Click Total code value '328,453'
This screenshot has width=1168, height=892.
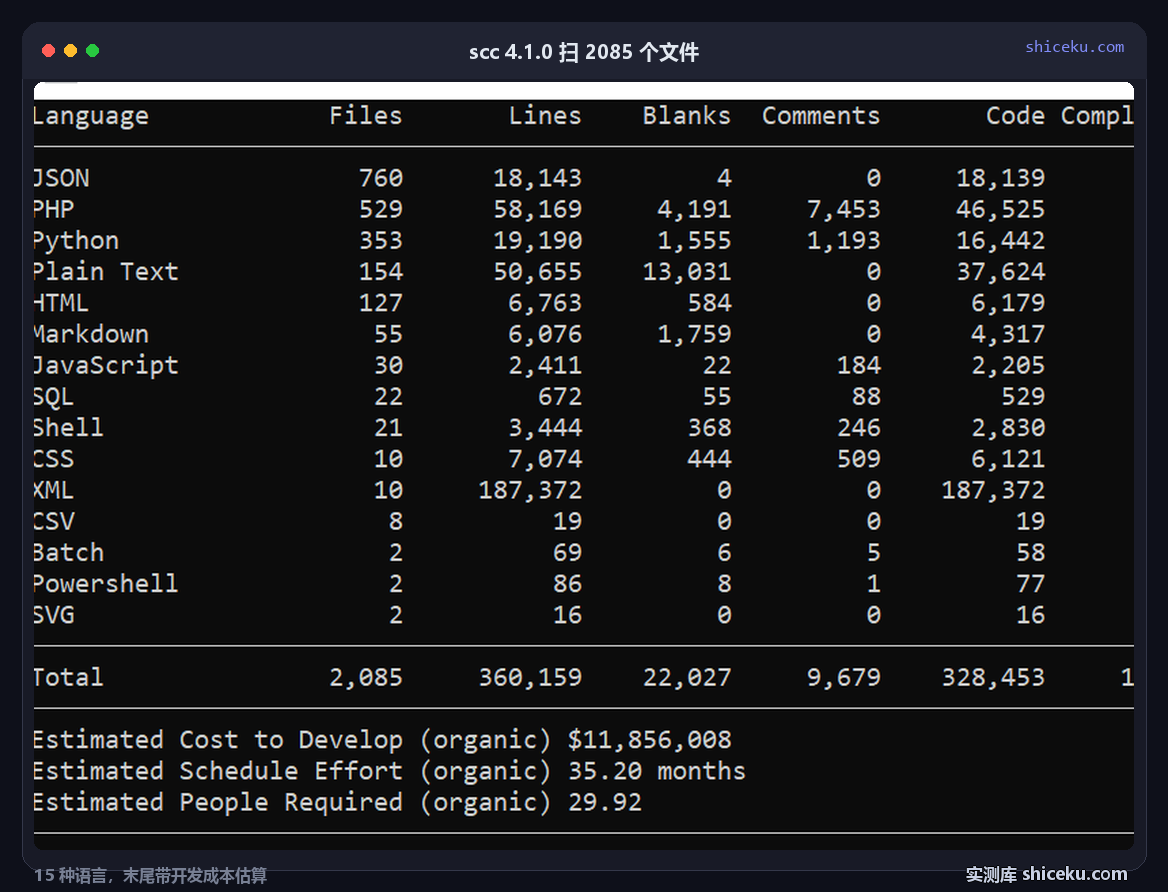[x=993, y=678]
